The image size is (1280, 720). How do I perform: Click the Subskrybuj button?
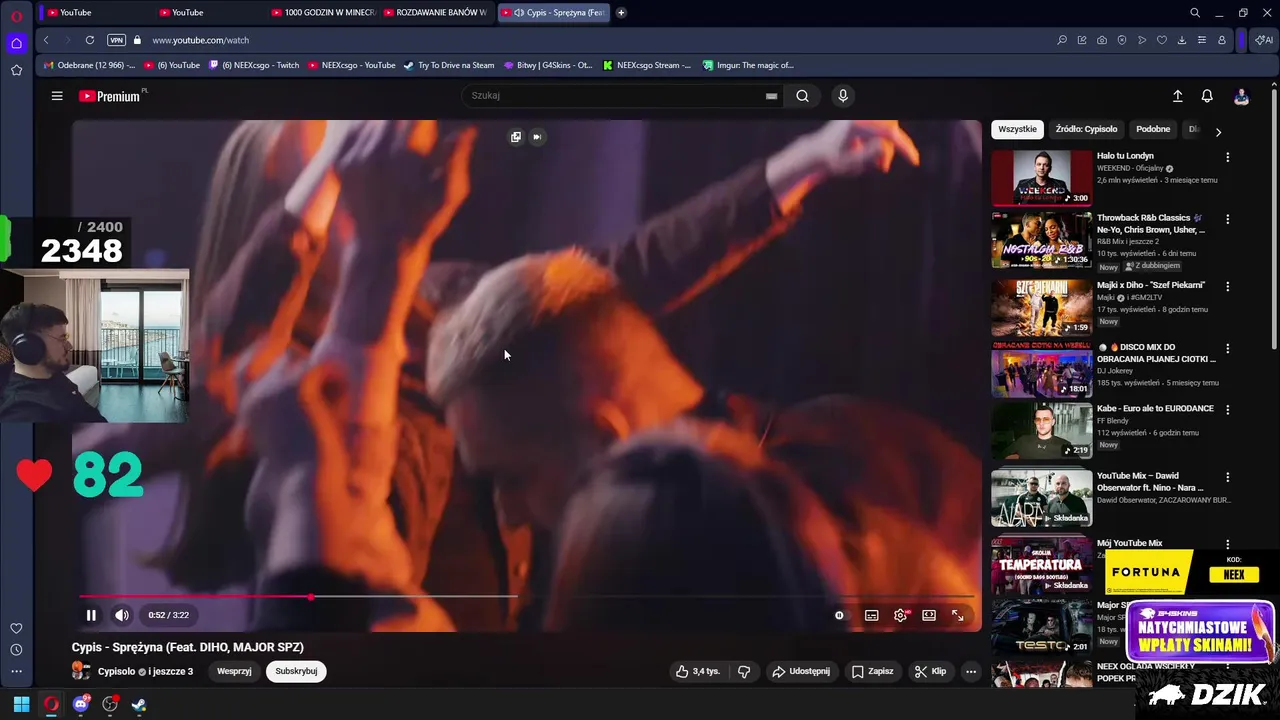click(x=296, y=671)
